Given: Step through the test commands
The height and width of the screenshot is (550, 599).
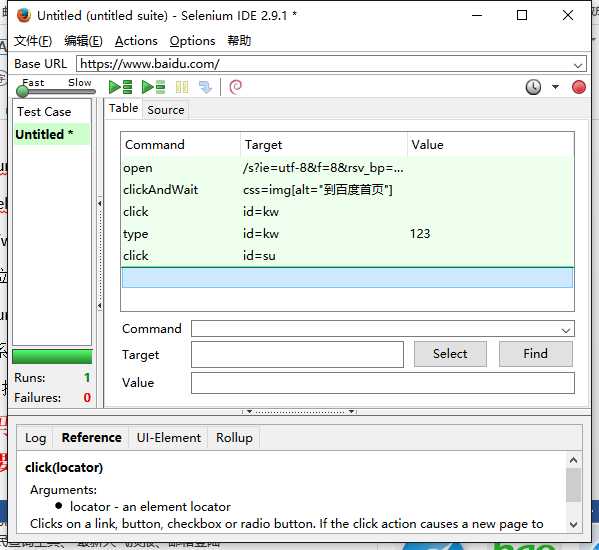Looking at the screenshot, I should click(206, 87).
